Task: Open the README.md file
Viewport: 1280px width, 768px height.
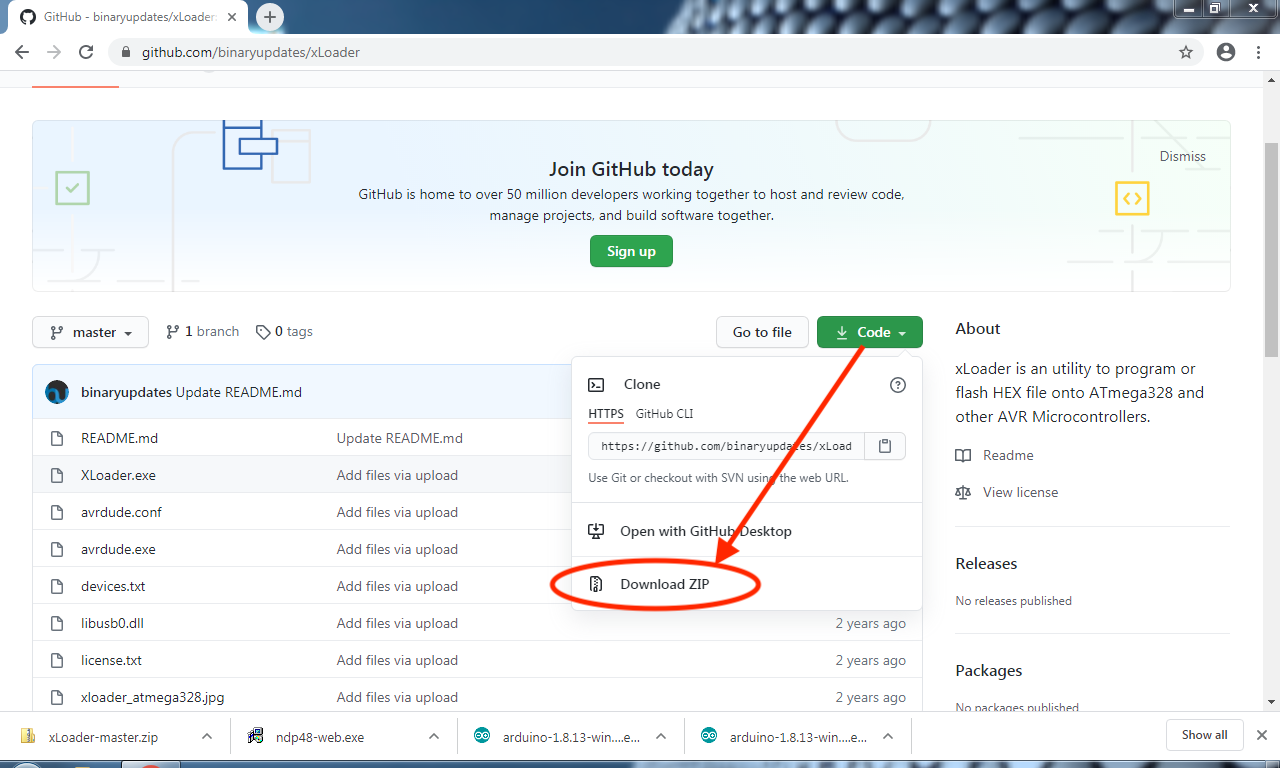Action: click(x=119, y=438)
